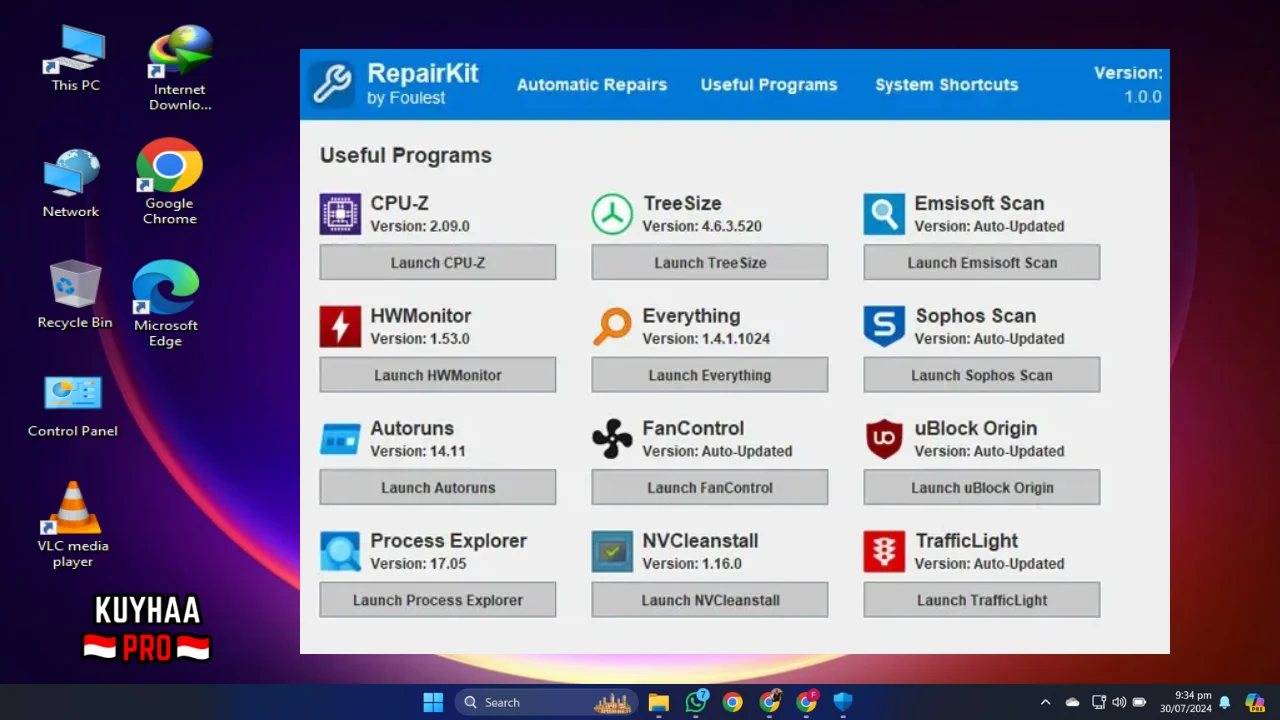Viewport: 1280px width, 720px height.
Task: Click the HWMonitor red lightning icon
Action: [340, 327]
